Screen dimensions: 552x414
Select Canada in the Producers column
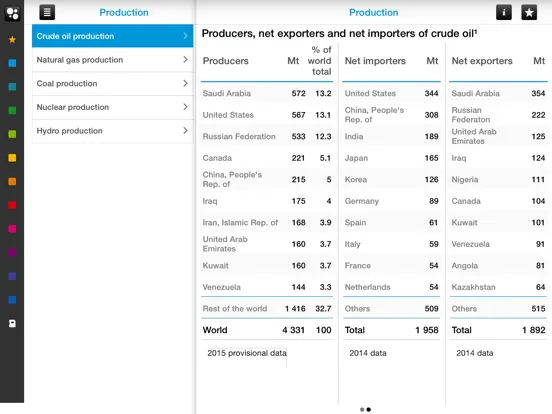click(x=217, y=158)
